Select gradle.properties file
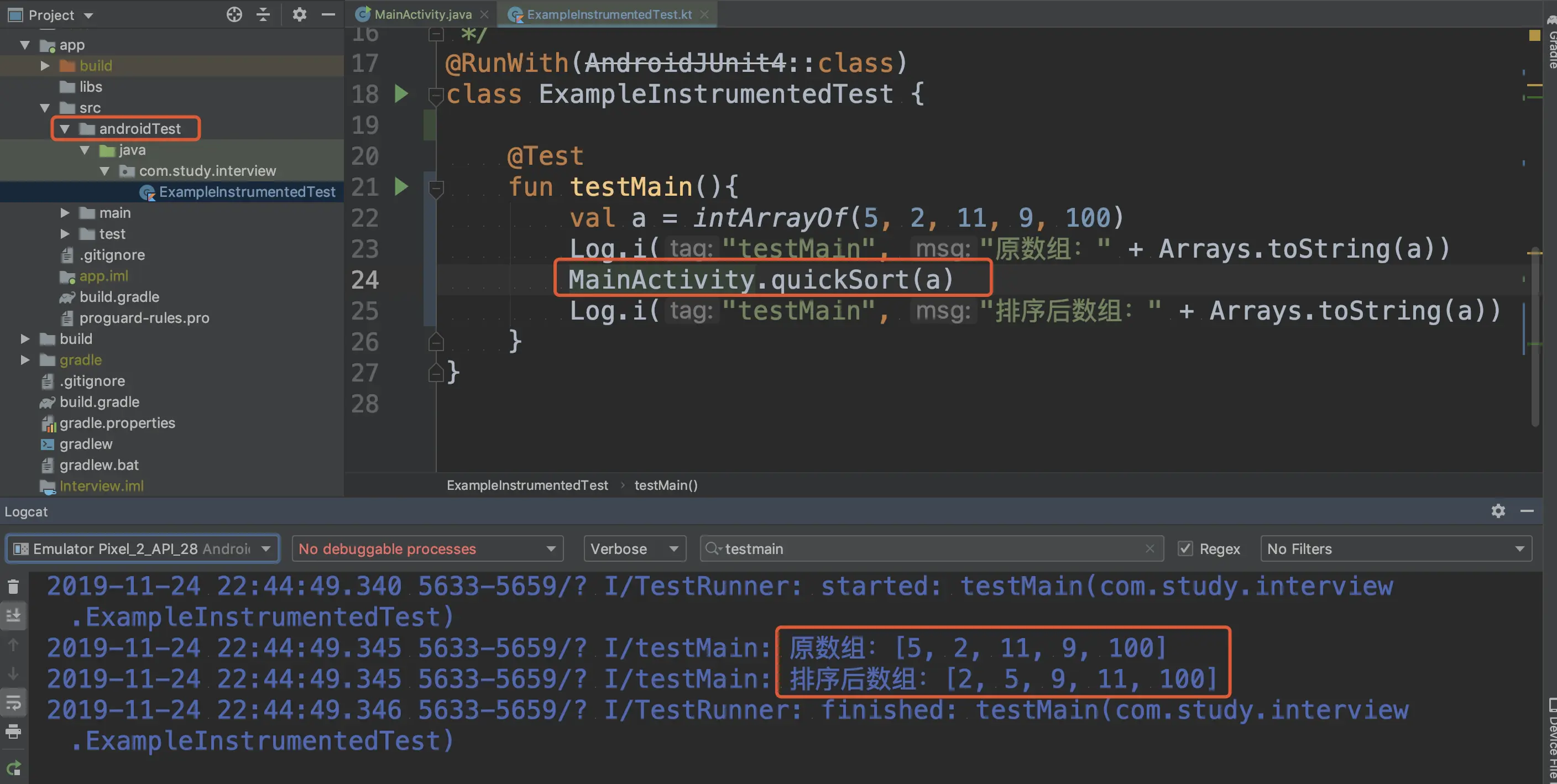1557x784 pixels. (117, 422)
